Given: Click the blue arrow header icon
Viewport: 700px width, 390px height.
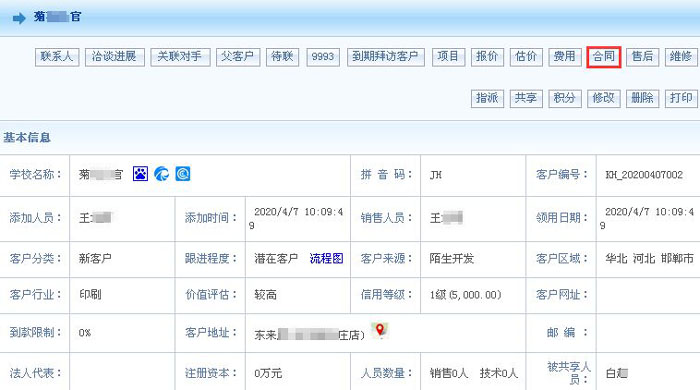Looking at the screenshot, I should (x=19, y=18).
